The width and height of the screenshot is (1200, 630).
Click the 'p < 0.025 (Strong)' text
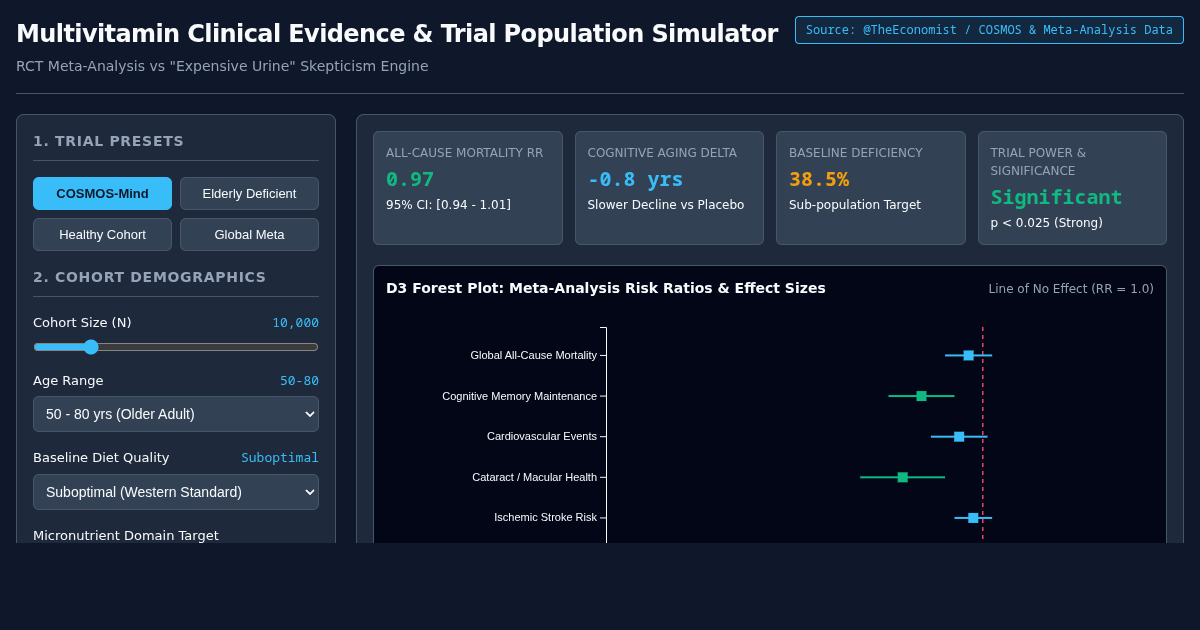(x=1047, y=223)
